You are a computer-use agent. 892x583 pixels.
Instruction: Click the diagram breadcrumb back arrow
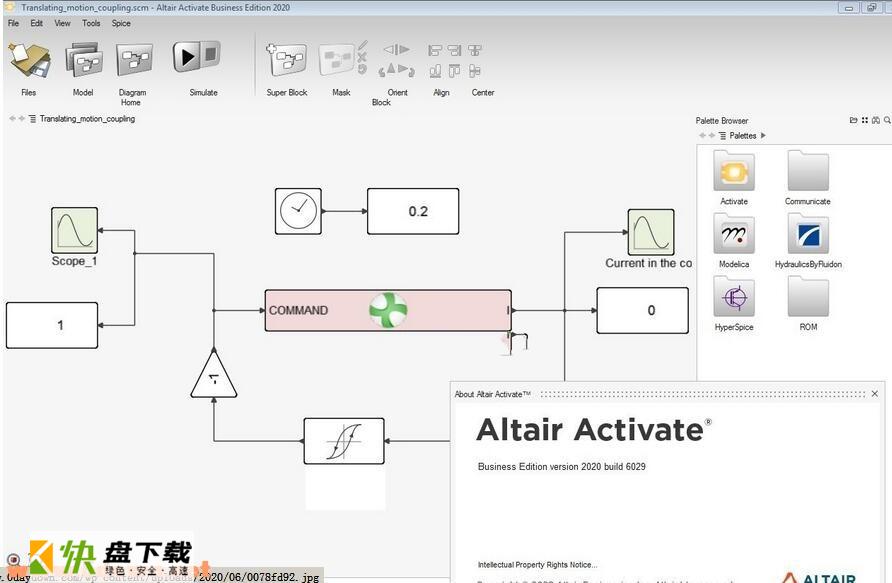[12, 119]
